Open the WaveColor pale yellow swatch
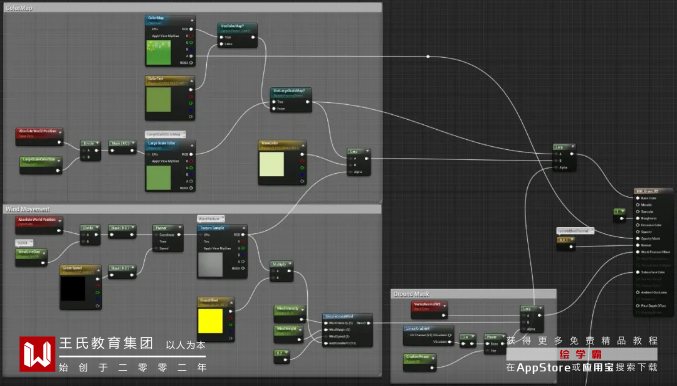The width and height of the screenshot is (677, 386). 272,164
